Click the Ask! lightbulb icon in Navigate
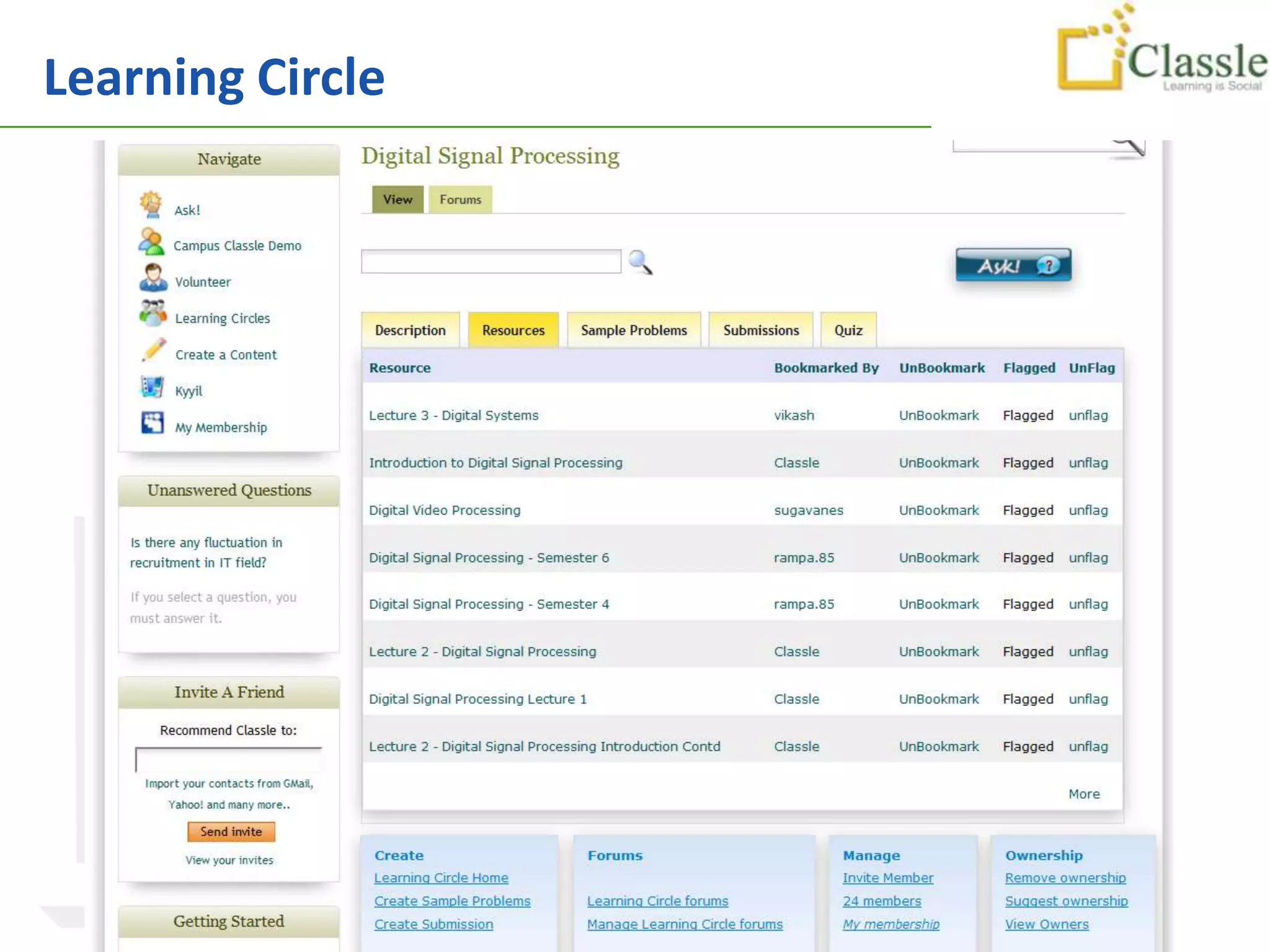The height and width of the screenshot is (952, 1270). (x=151, y=205)
